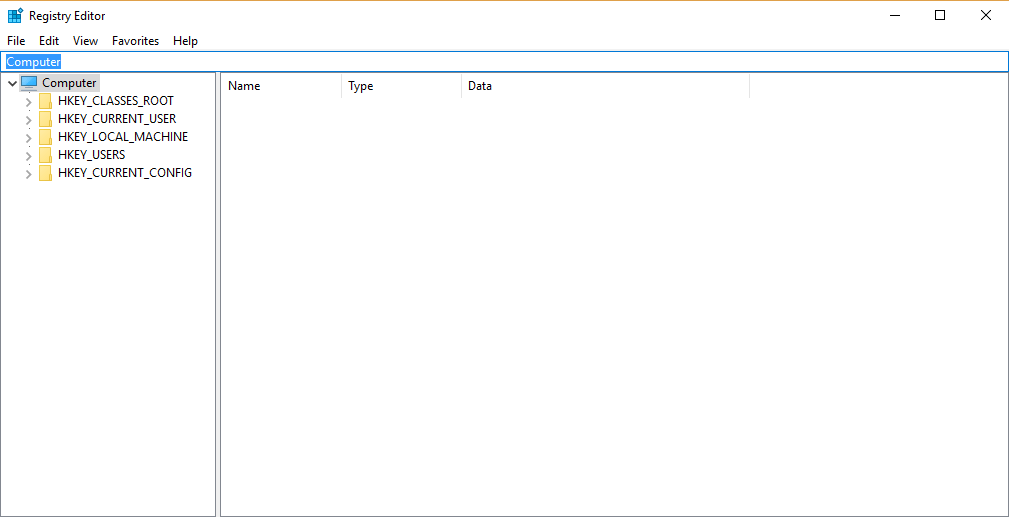Click the Data column header
This screenshot has height=517, width=1009.
point(606,86)
